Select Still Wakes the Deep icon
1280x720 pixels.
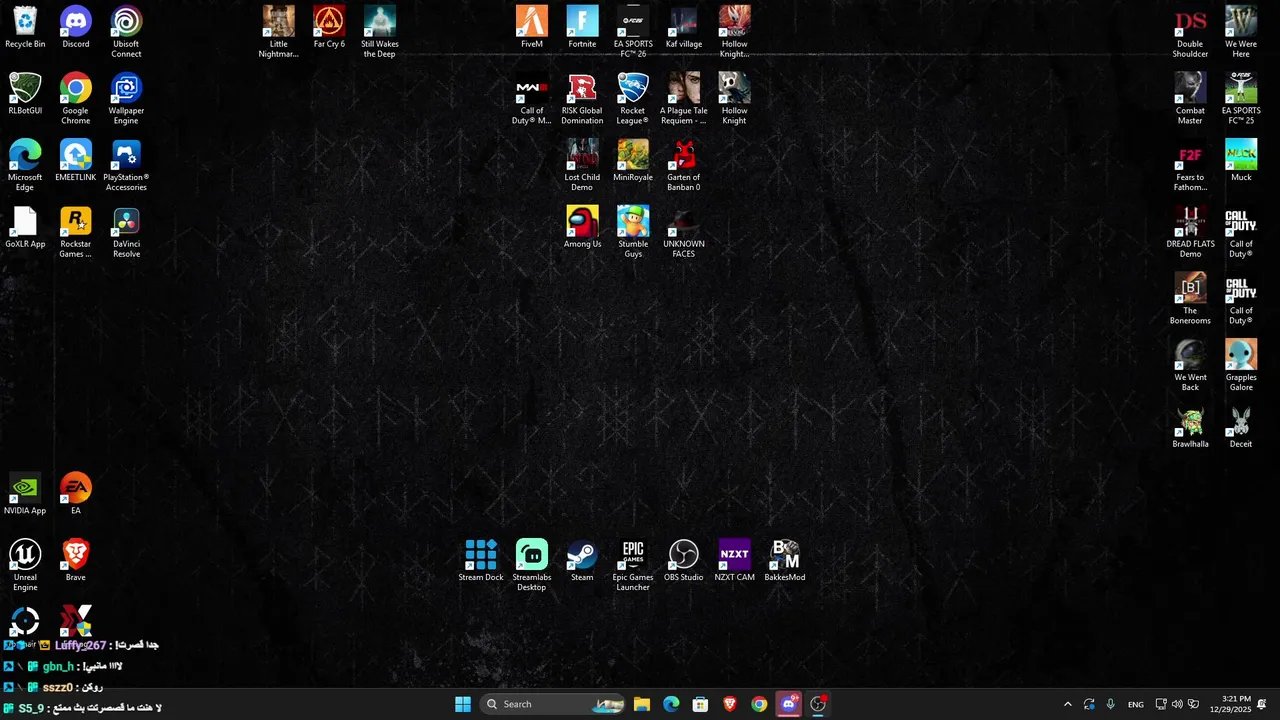tap(380, 32)
